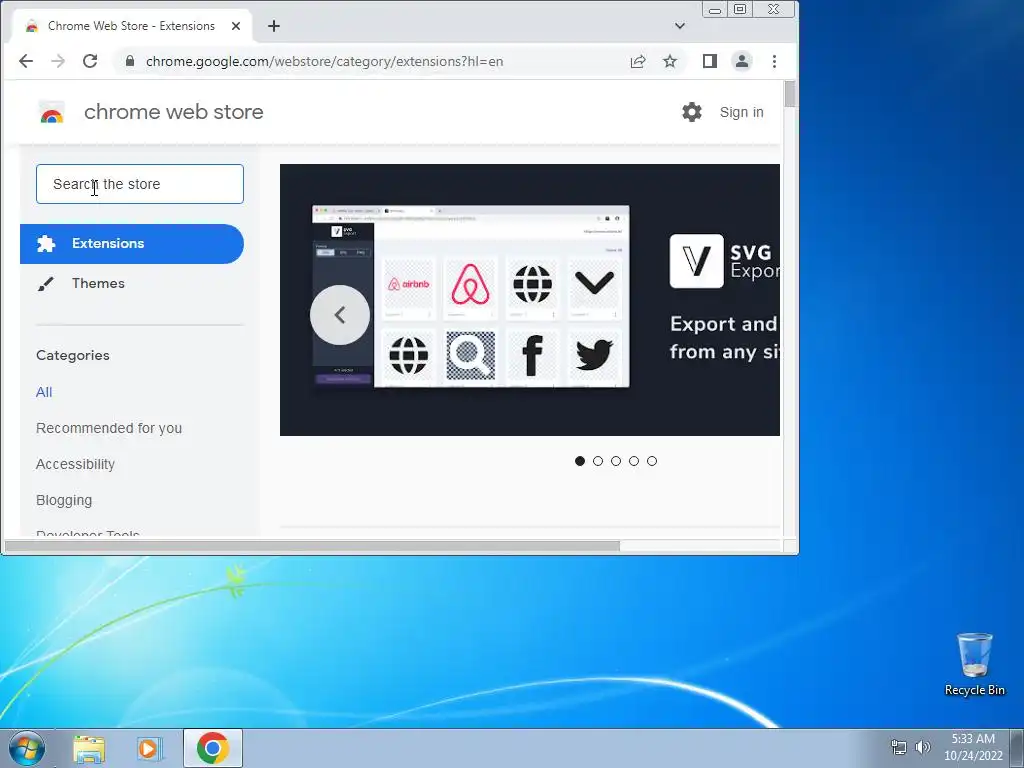Open the SVG Export featured banner
The image size is (1024, 768).
tap(530, 300)
